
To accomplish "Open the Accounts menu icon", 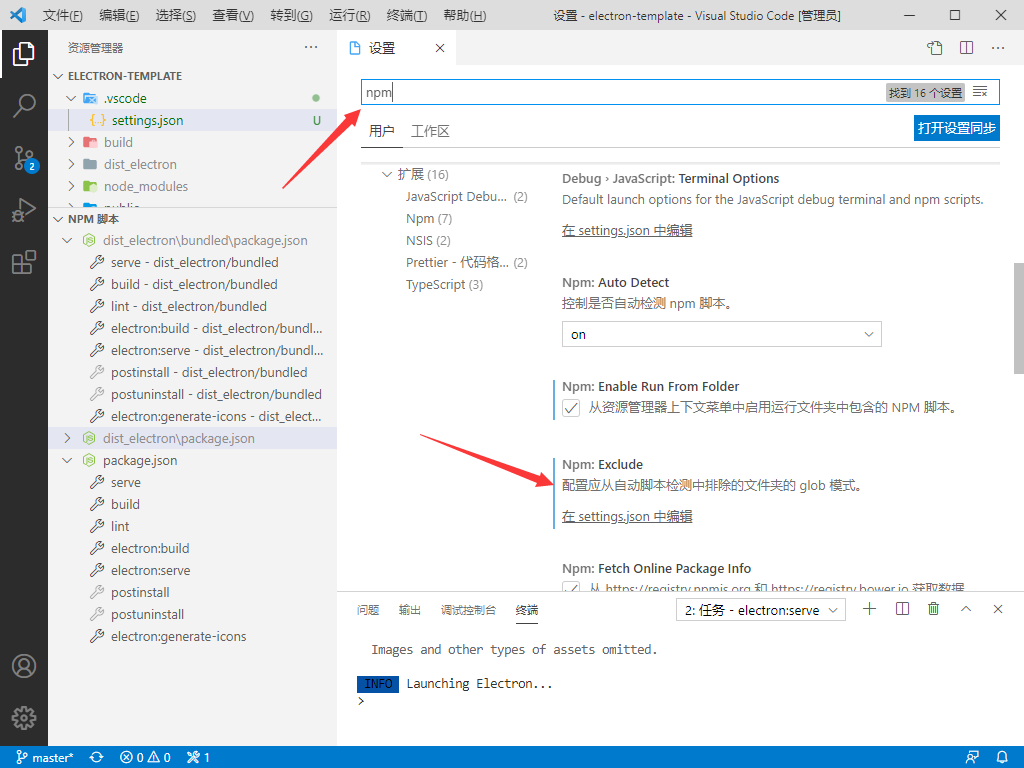I will pos(24,666).
